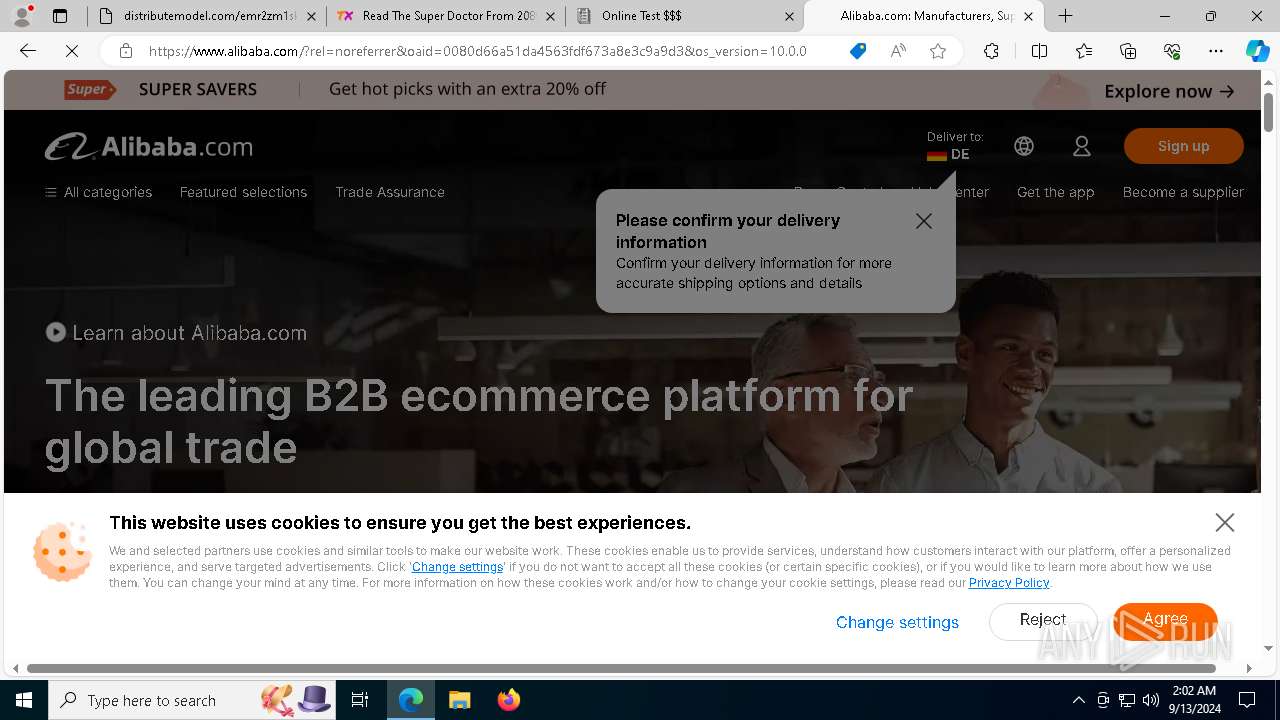Open Firefox from the taskbar
1280x720 pixels.
pos(508,700)
